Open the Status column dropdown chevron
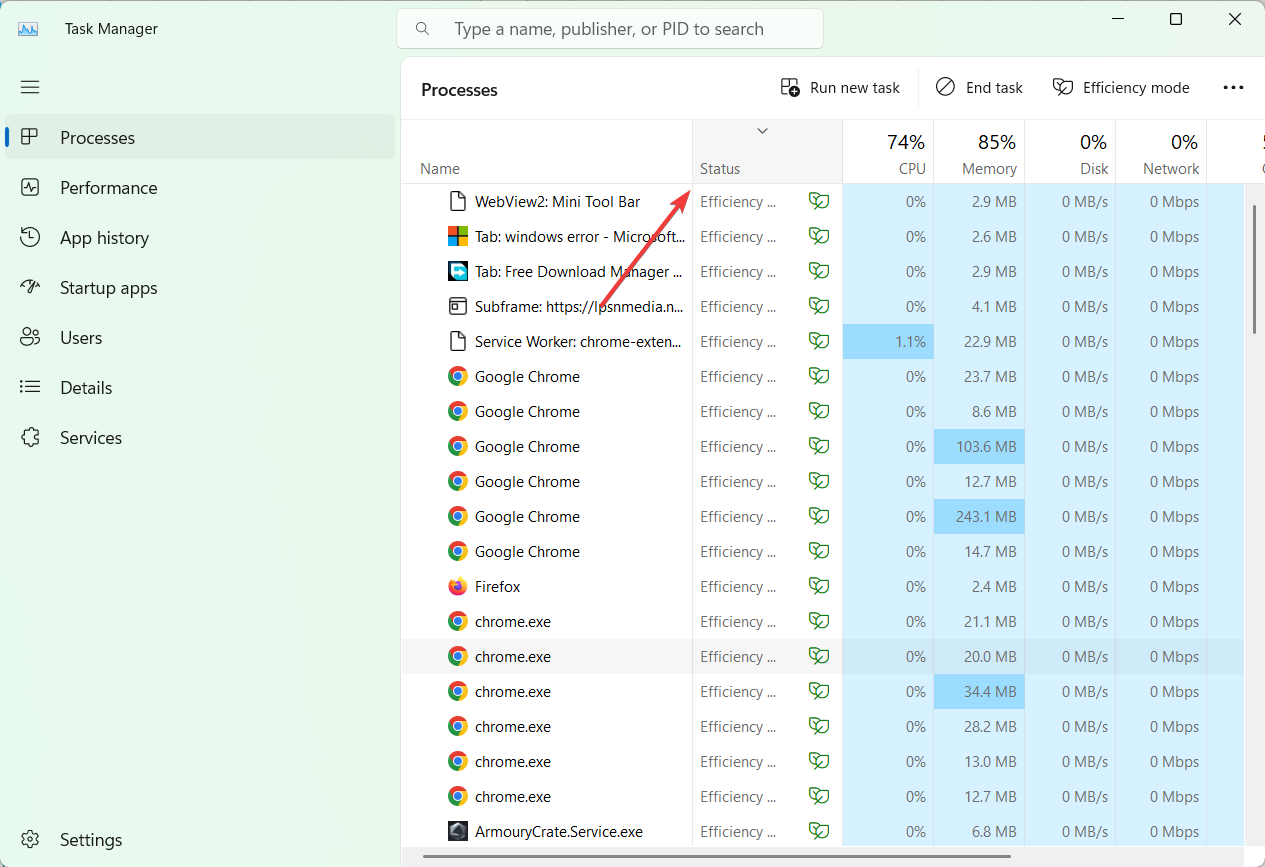 pos(762,130)
